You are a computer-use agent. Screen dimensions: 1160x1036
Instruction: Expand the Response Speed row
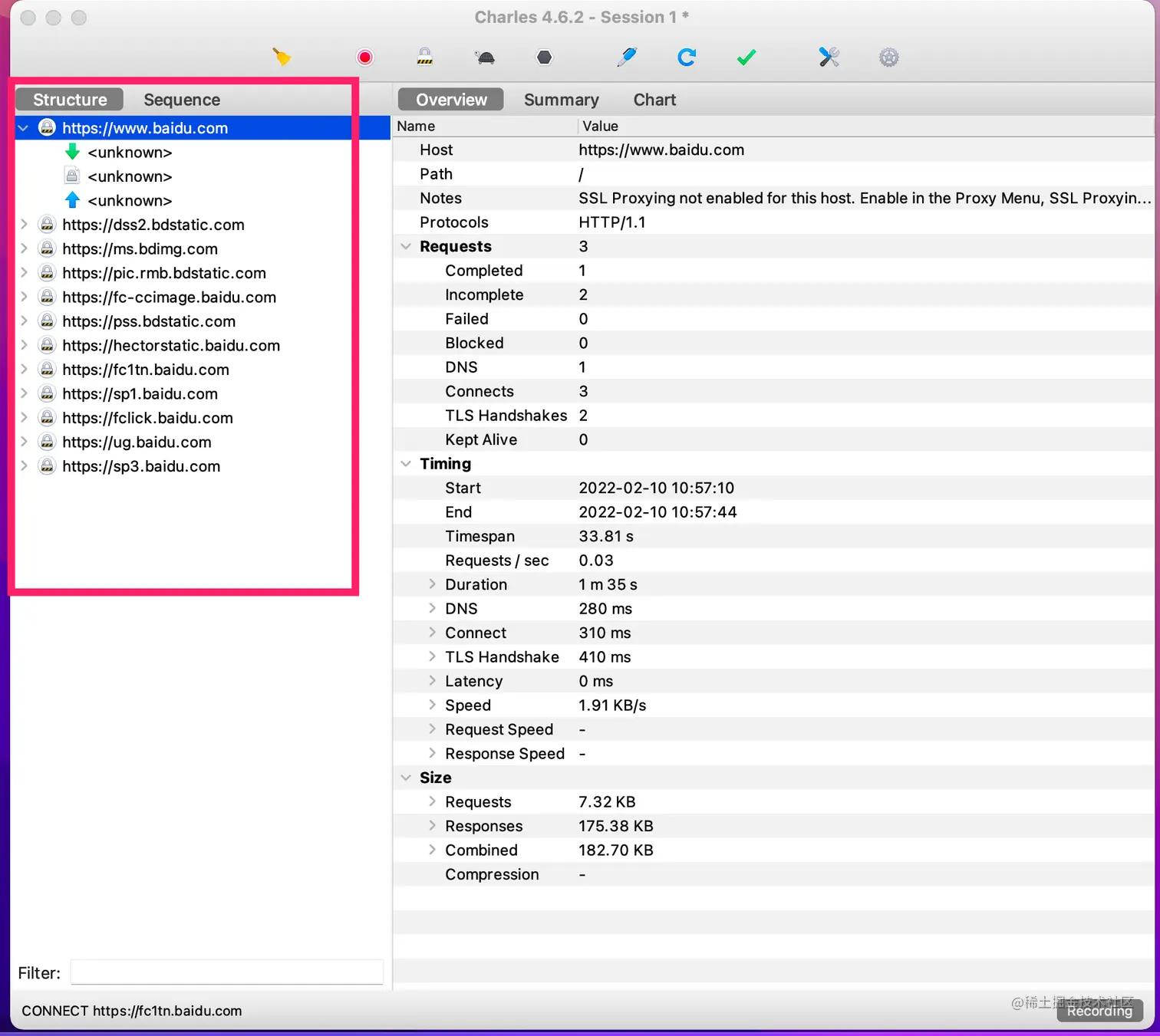pyautogui.click(x=432, y=754)
